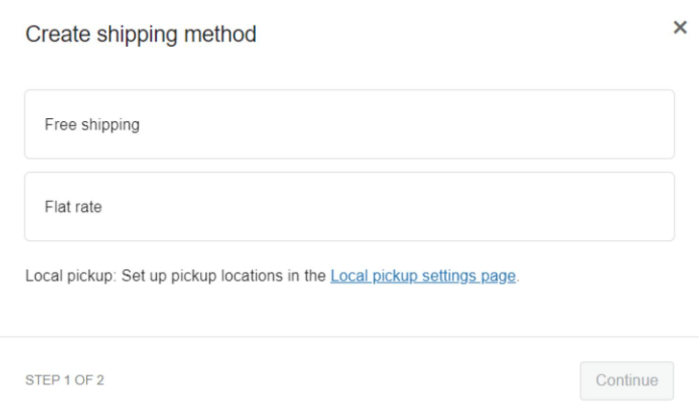Screen dimensions: 699x402
Task: Dismiss the dialog with the X icon
Action: [x=680, y=30]
